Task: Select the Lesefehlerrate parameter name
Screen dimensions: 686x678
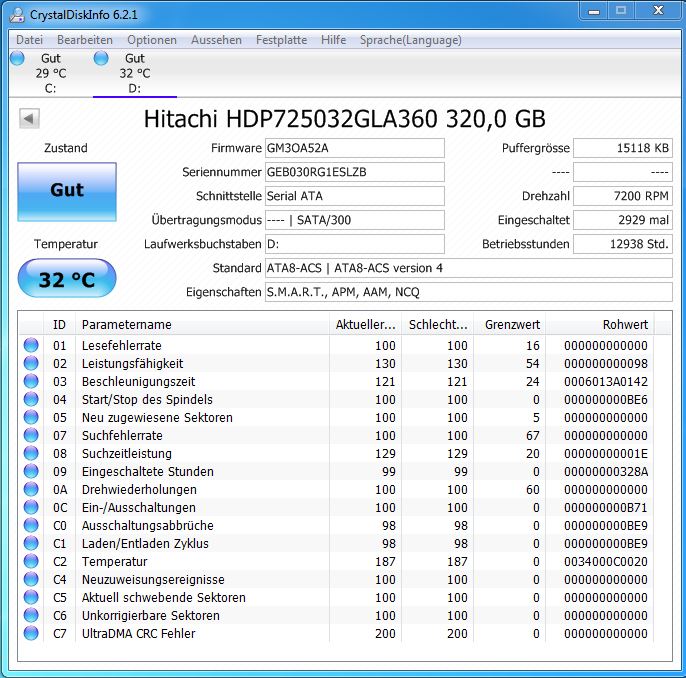Action: (x=122, y=346)
